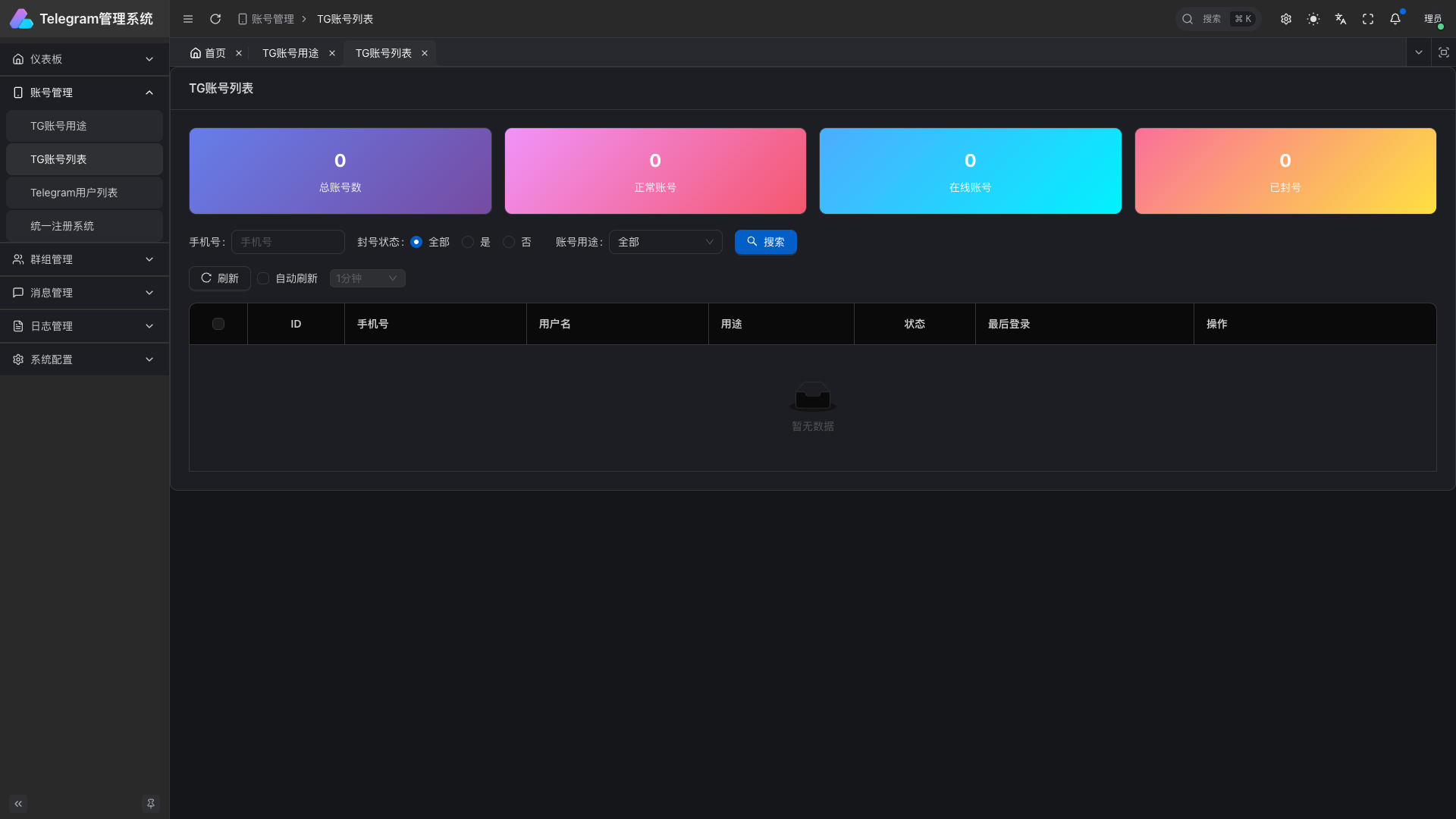Open settings gear icon in top bar
1456x819 pixels.
pos(1286,19)
